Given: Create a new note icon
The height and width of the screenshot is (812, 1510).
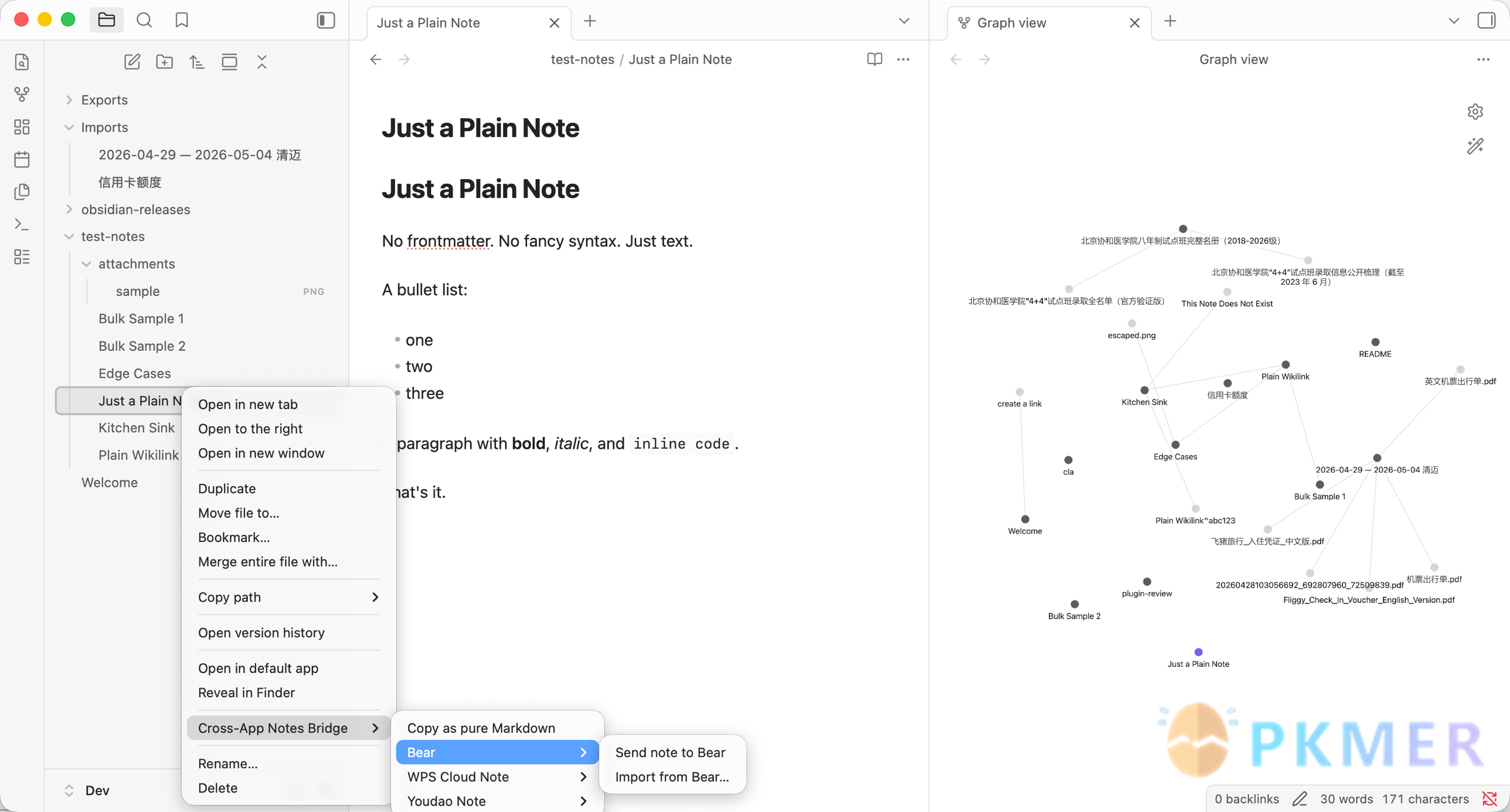Looking at the screenshot, I should click(x=132, y=62).
